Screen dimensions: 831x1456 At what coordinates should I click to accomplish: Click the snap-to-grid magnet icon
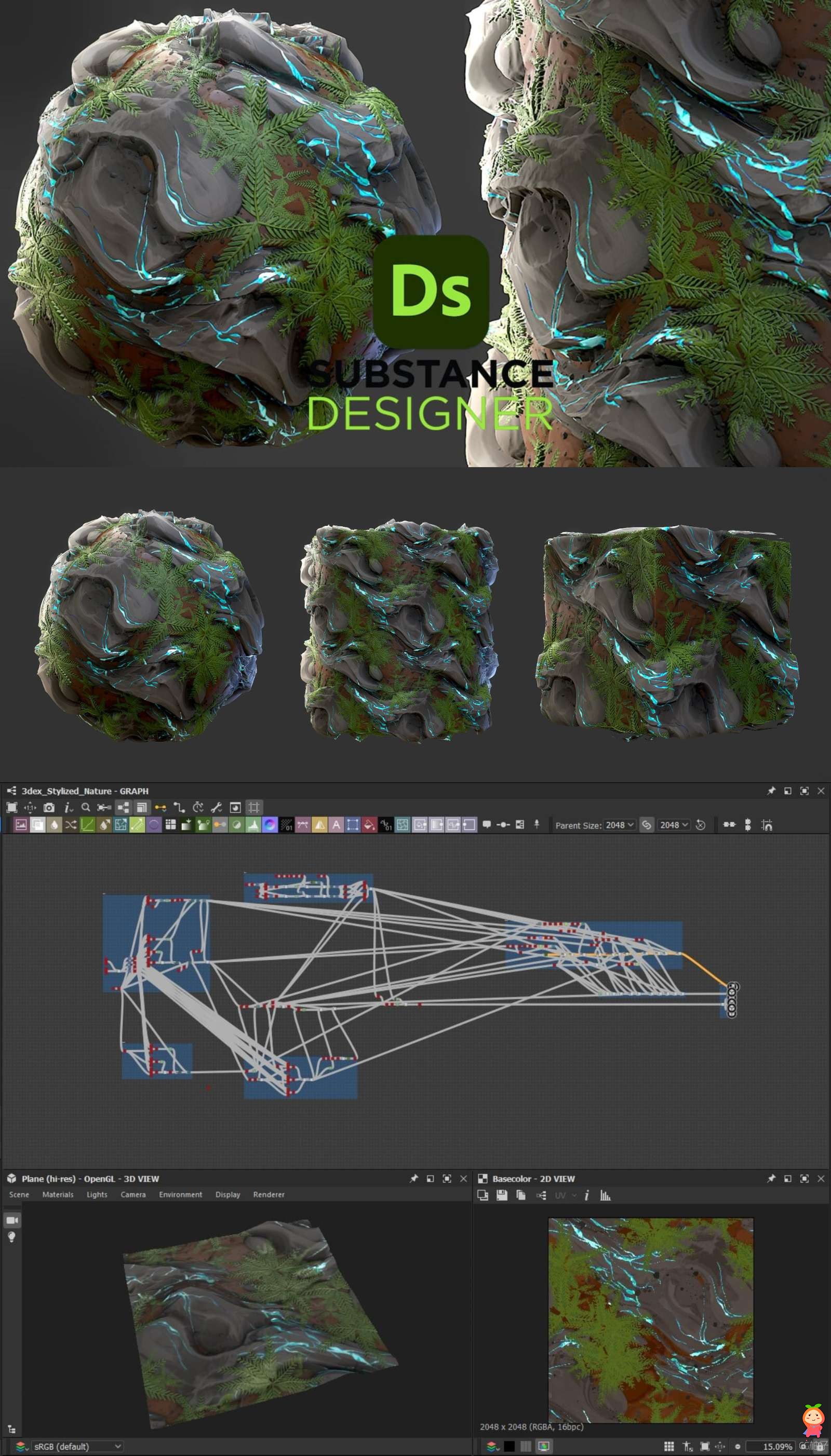coord(767,825)
